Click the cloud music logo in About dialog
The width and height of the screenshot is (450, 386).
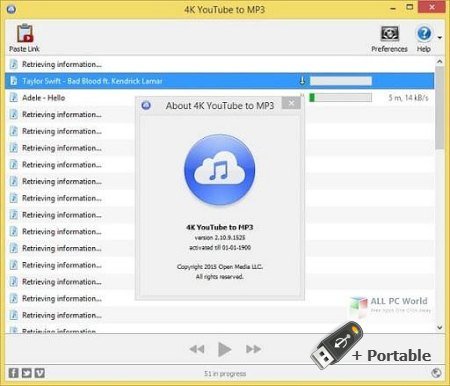[x=220, y=169]
